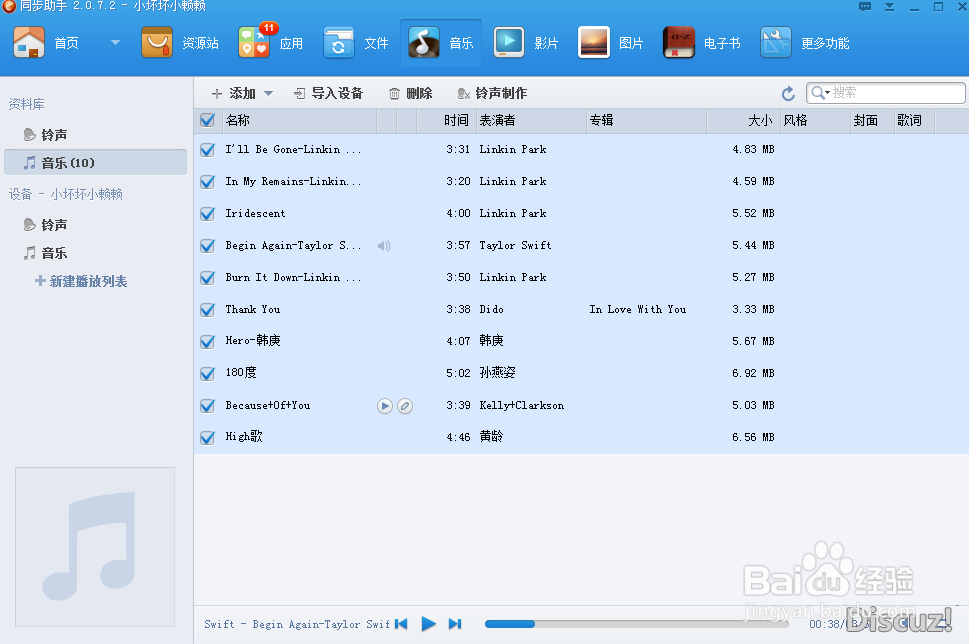Click next track button in player
The image size is (969, 644).
click(455, 624)
